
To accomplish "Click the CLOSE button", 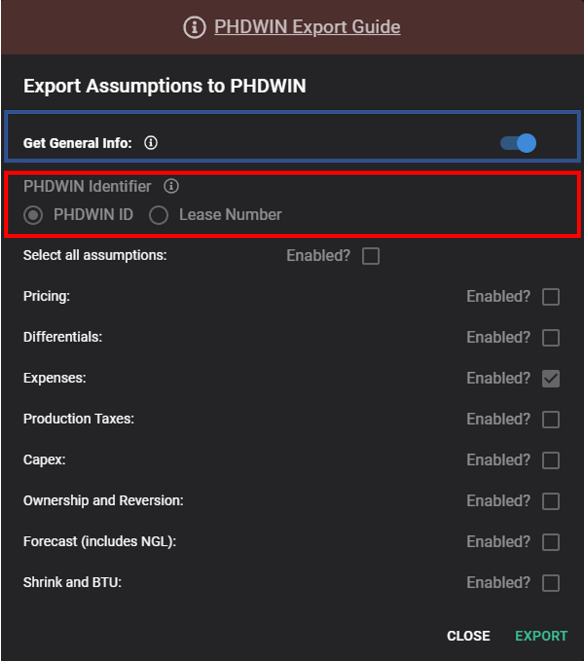I will (x=468, y=636).
